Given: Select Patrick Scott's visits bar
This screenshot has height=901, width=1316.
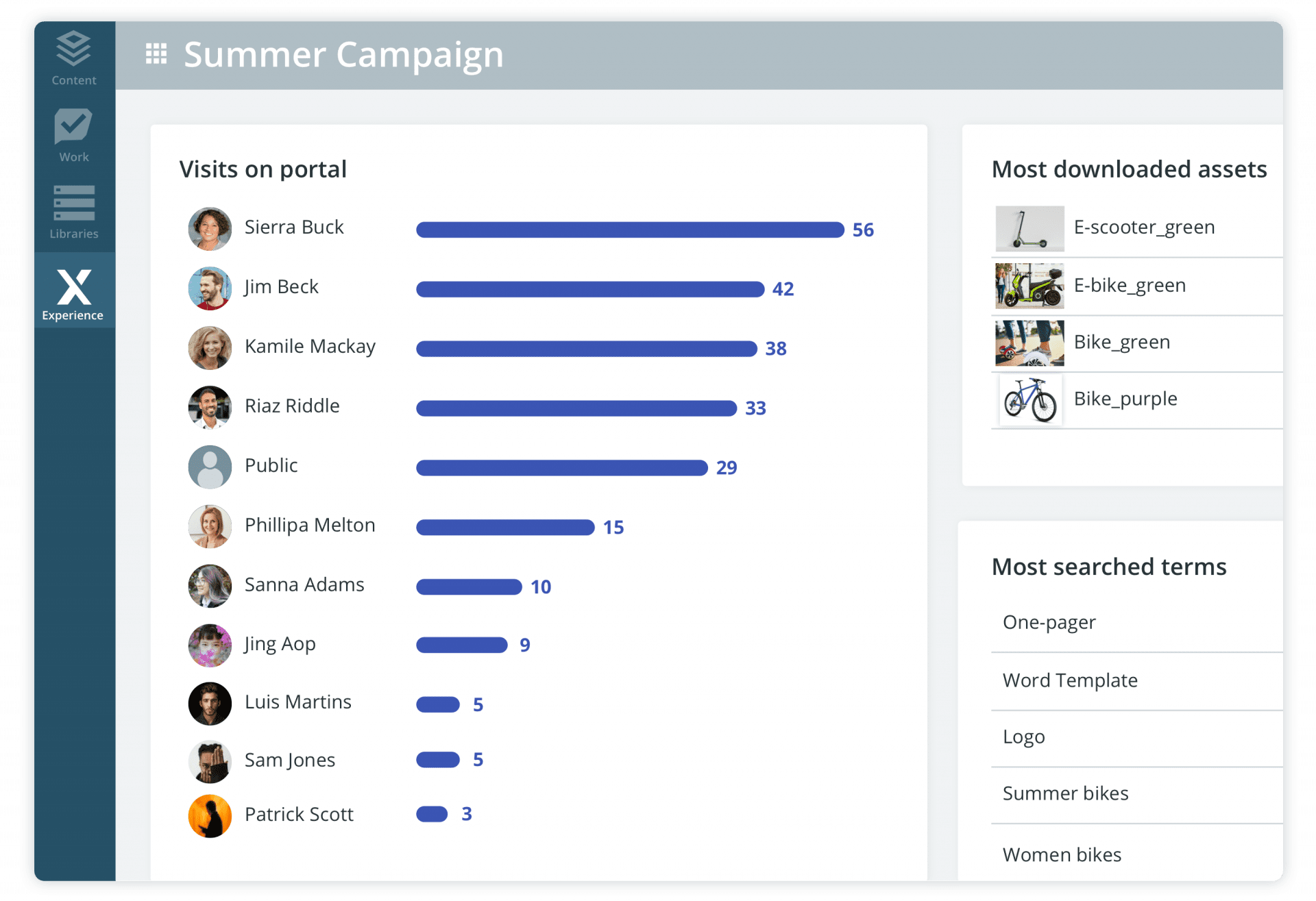Looking at the screenshot, I should (x=430, y=814).
